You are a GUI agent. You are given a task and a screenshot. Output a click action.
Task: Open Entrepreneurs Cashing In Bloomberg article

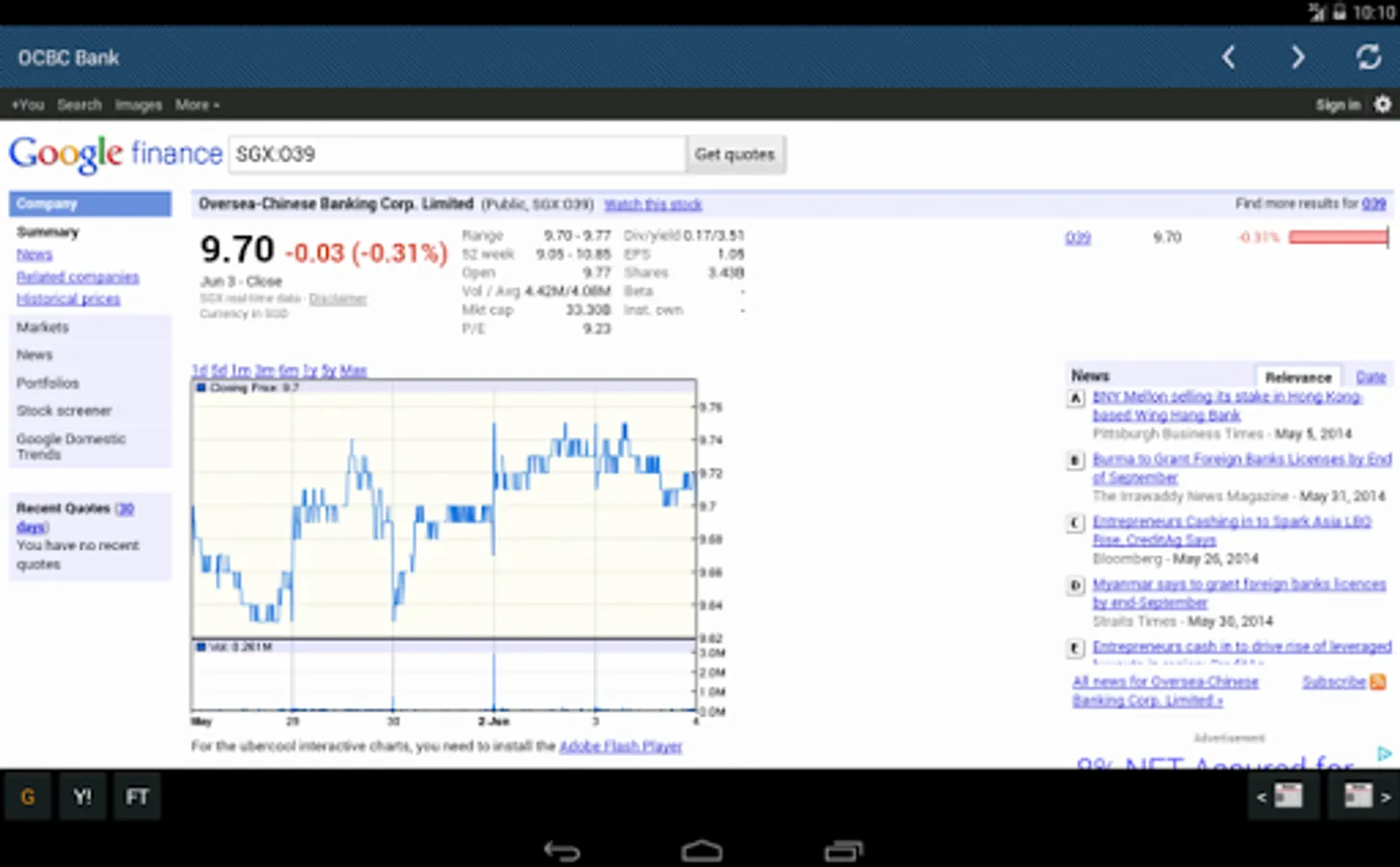coord(1231,531)
